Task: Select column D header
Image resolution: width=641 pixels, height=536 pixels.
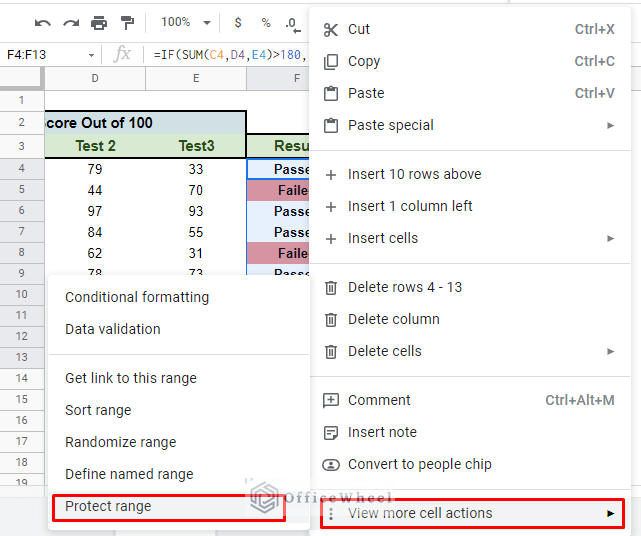Action: tap(95, 78)
